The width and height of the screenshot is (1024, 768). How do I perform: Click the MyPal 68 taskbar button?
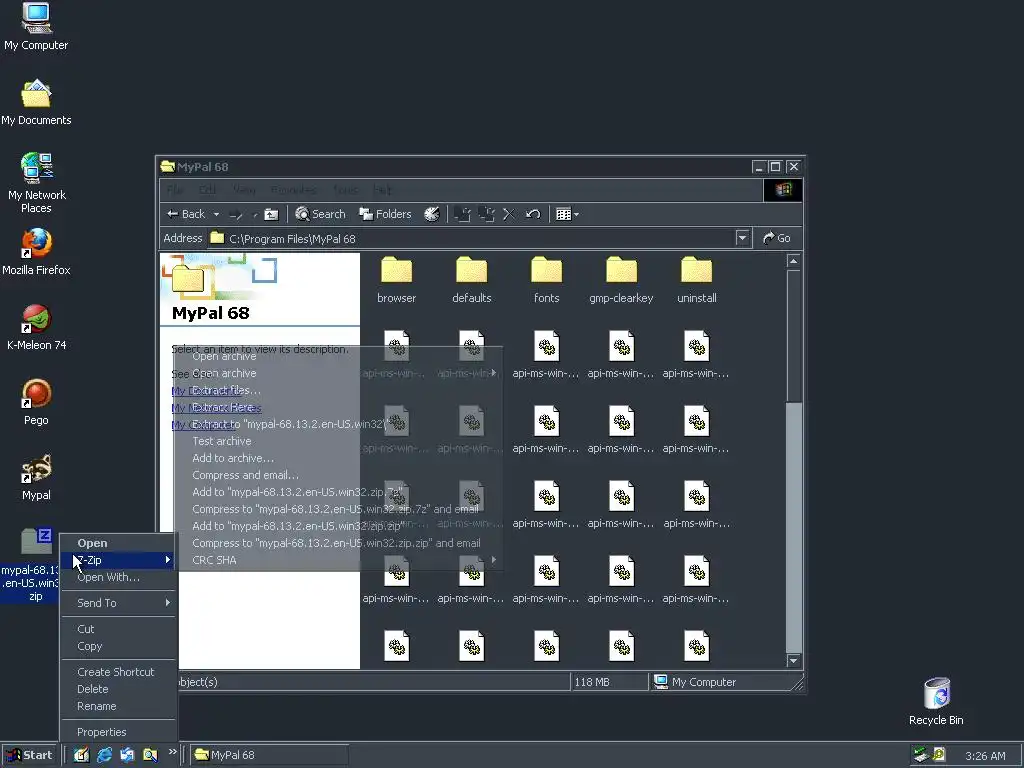coord(269,755)
